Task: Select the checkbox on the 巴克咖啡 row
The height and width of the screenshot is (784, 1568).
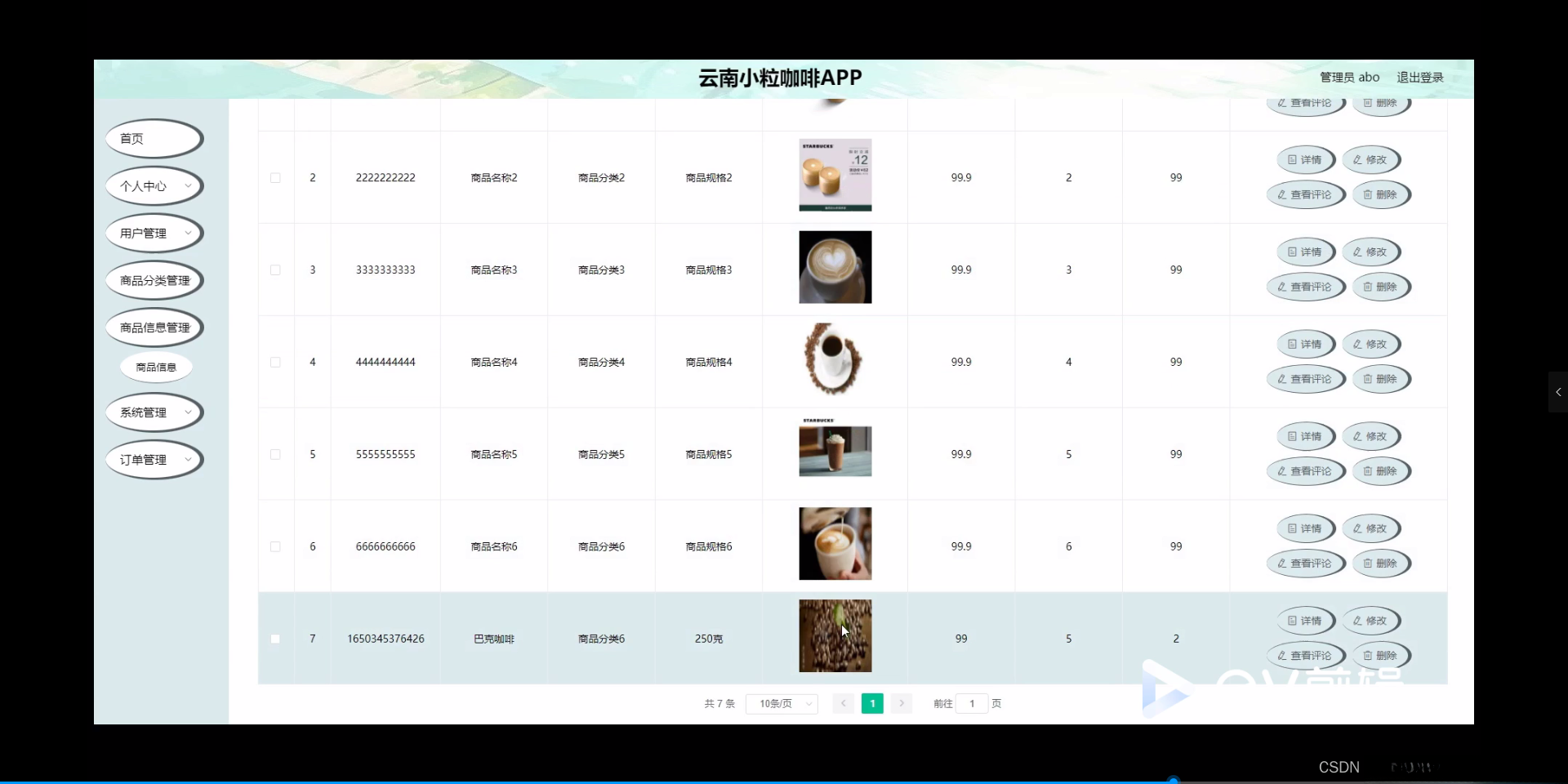Action: [275, 639]
